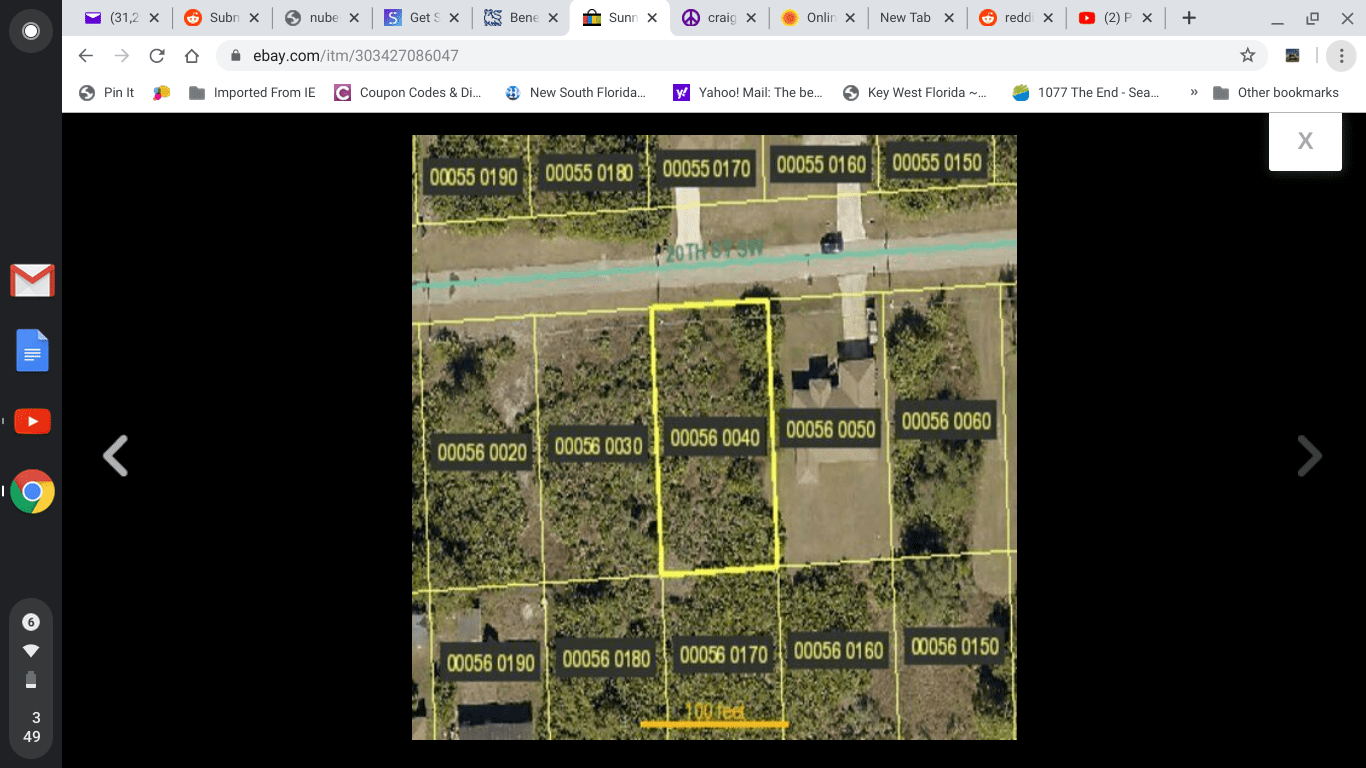This screenshot has width=1366, height=768.
Task: Dismiss the image overlay with X
Action: tap(1305, 140)
